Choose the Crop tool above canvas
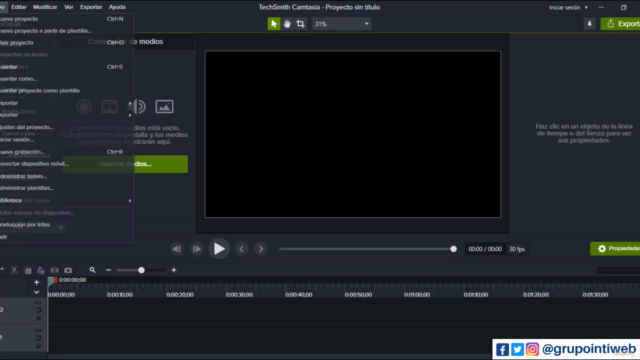This screenshot has width=640, height=360. pyautogui.click(x=300, y=24)
